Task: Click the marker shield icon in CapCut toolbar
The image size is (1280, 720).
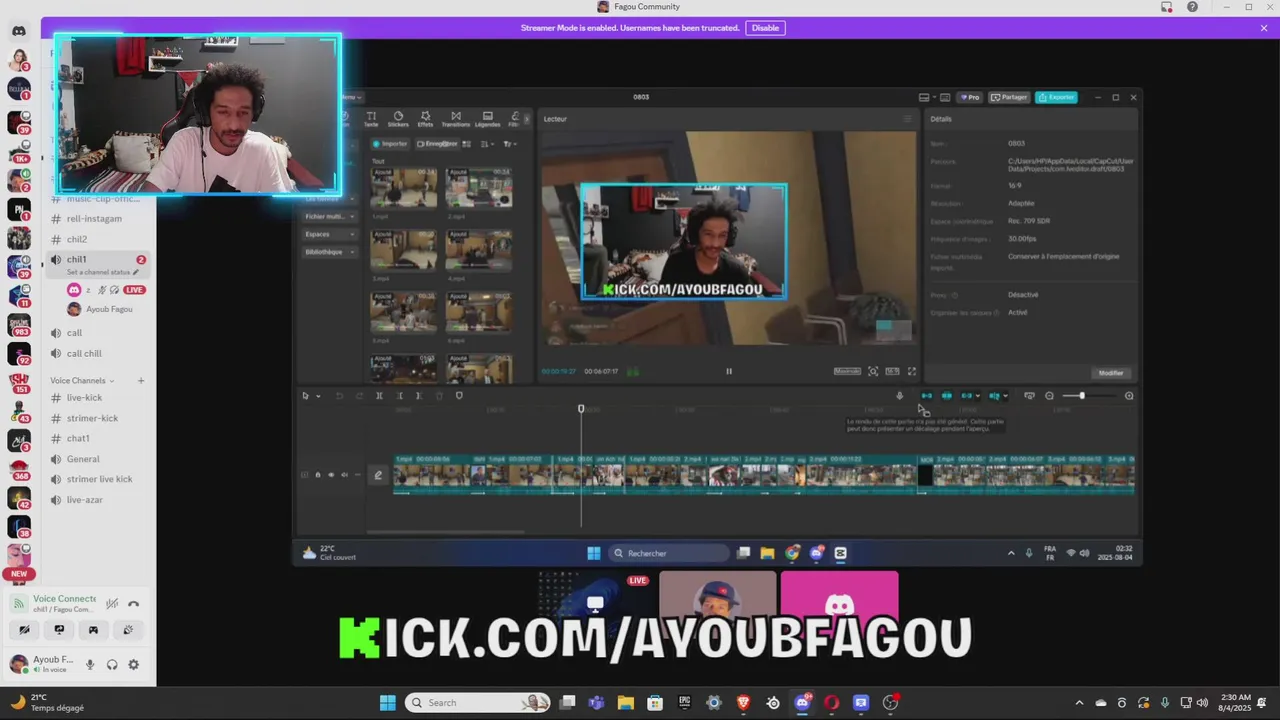Action: coord(459,396)
